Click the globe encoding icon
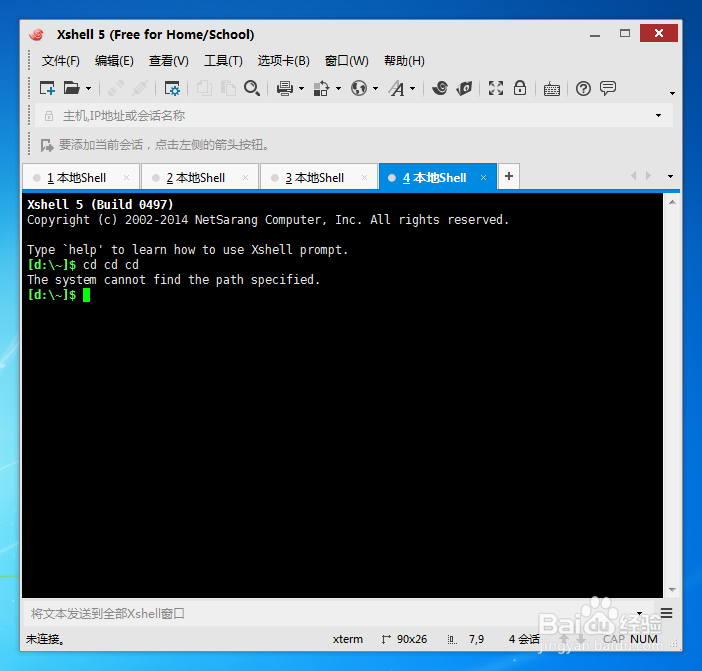The height and width of the screenshot is (671, 702). tap(359, 88)
